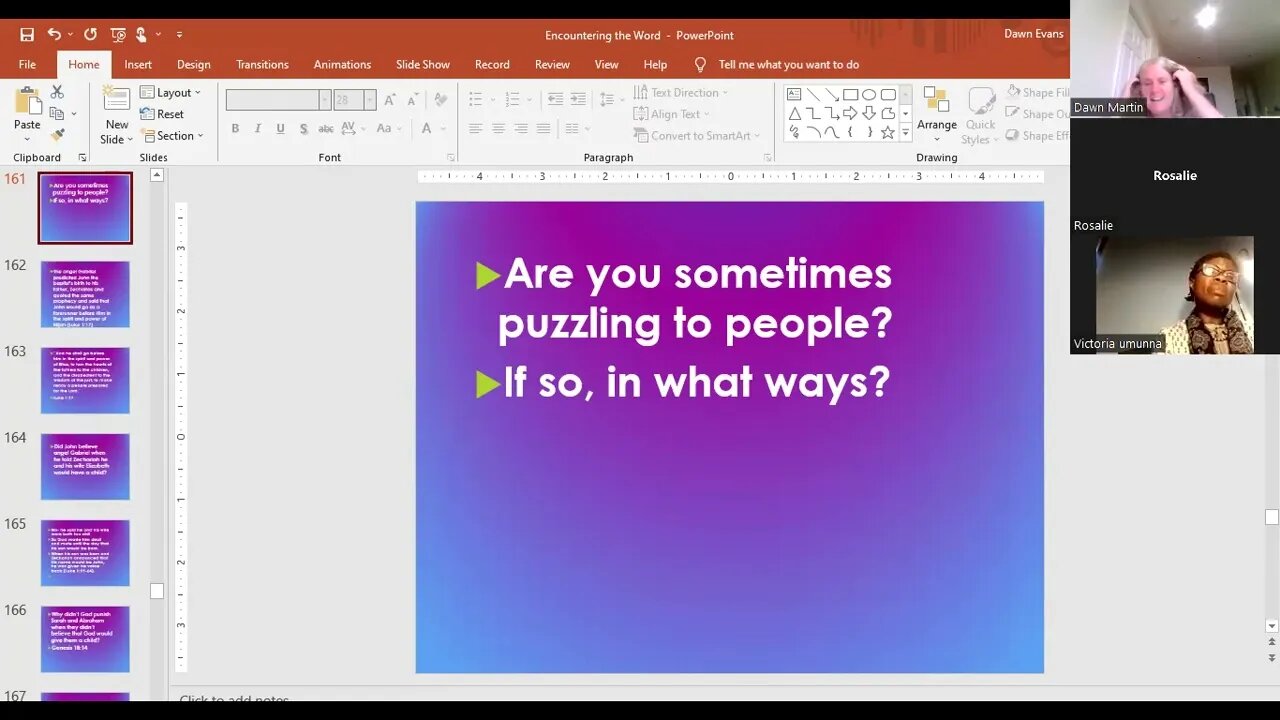The width and height of the screenshot is (1280, 720).
Task: Clear all formatting eraser icon
Action: click(441, 100)
